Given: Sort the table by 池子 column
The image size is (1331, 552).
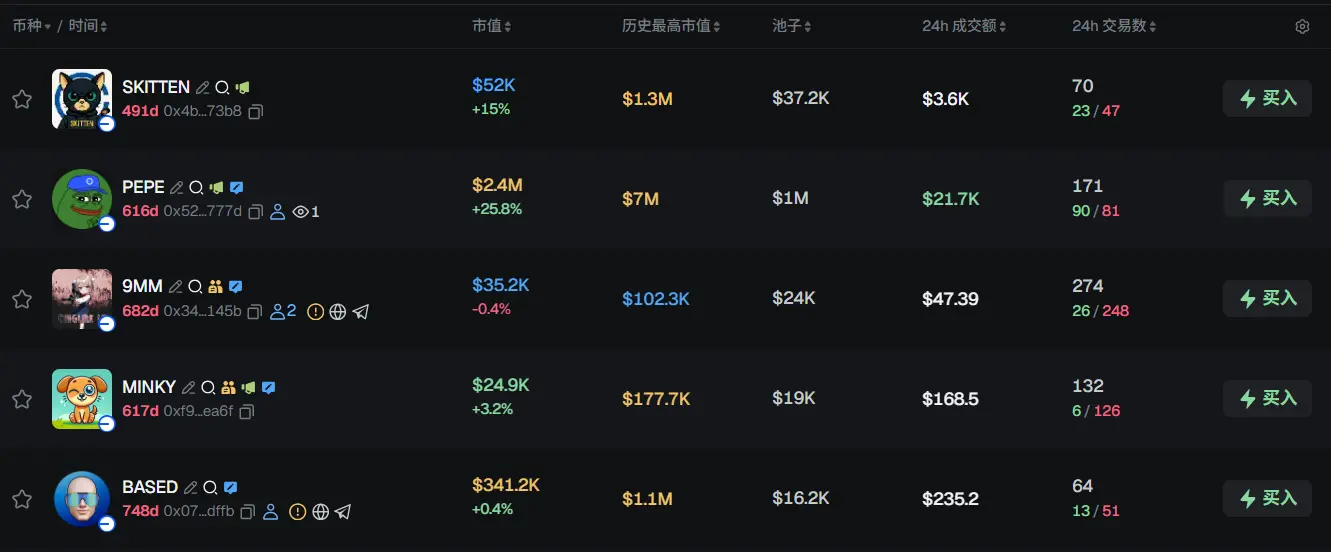Looking at the screenshot, I should tap(792, 26).
